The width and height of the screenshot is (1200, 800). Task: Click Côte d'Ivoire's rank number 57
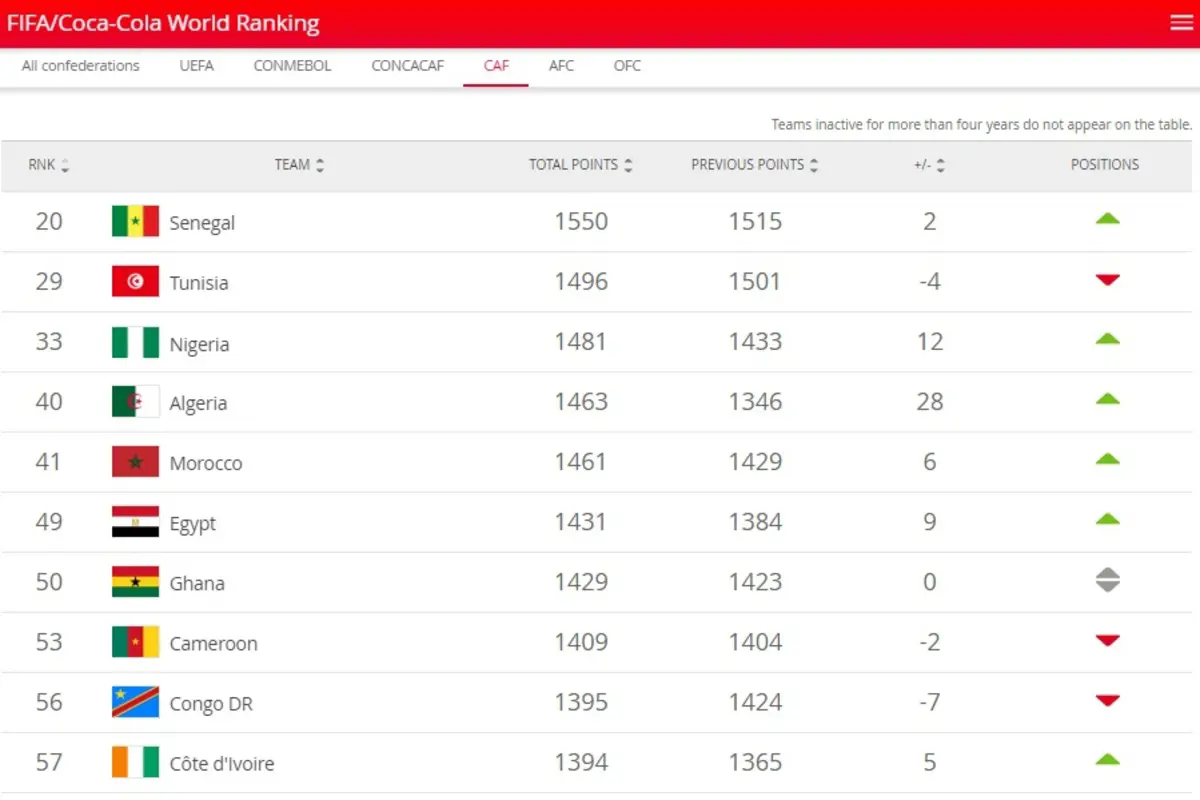pos(49,762)
